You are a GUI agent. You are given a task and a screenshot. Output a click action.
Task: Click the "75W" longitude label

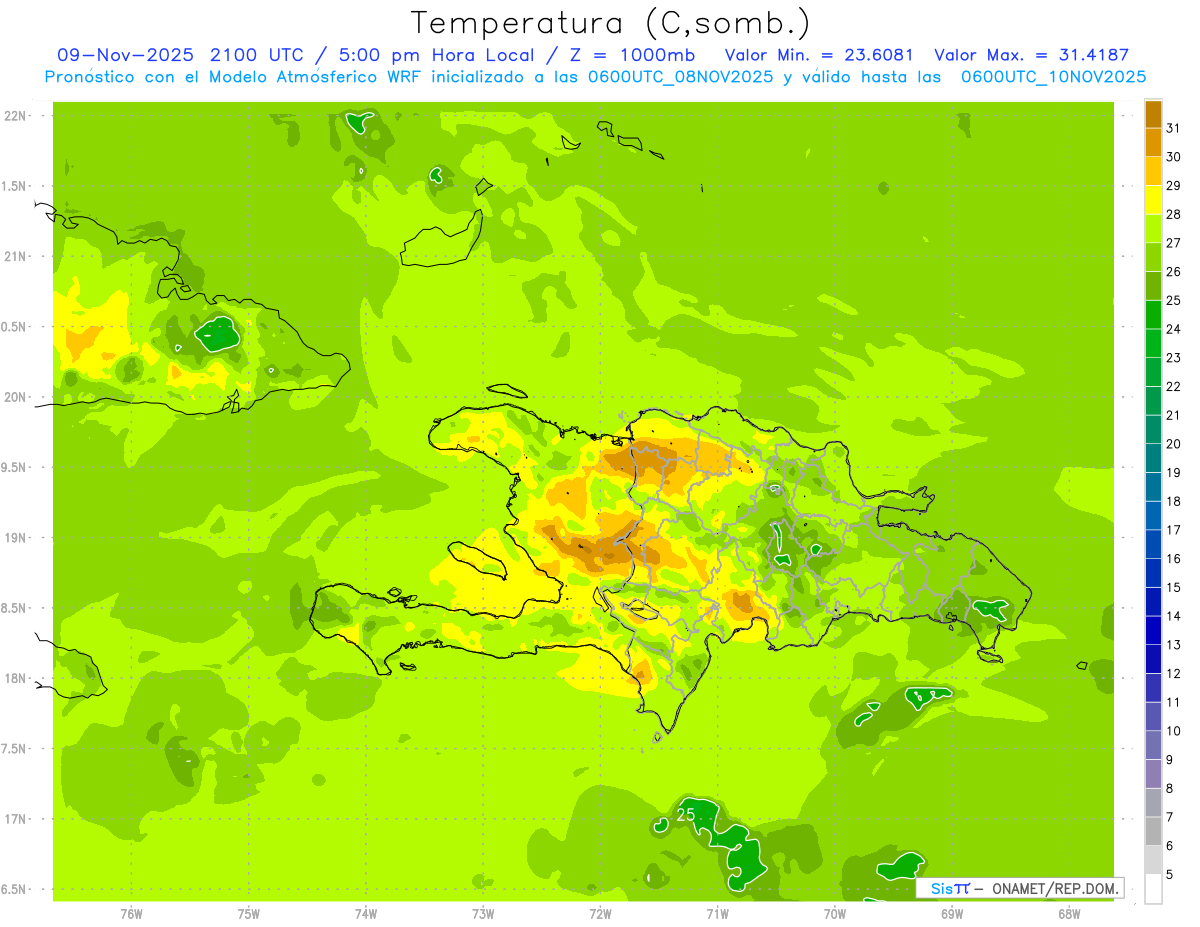click(249, 914)
